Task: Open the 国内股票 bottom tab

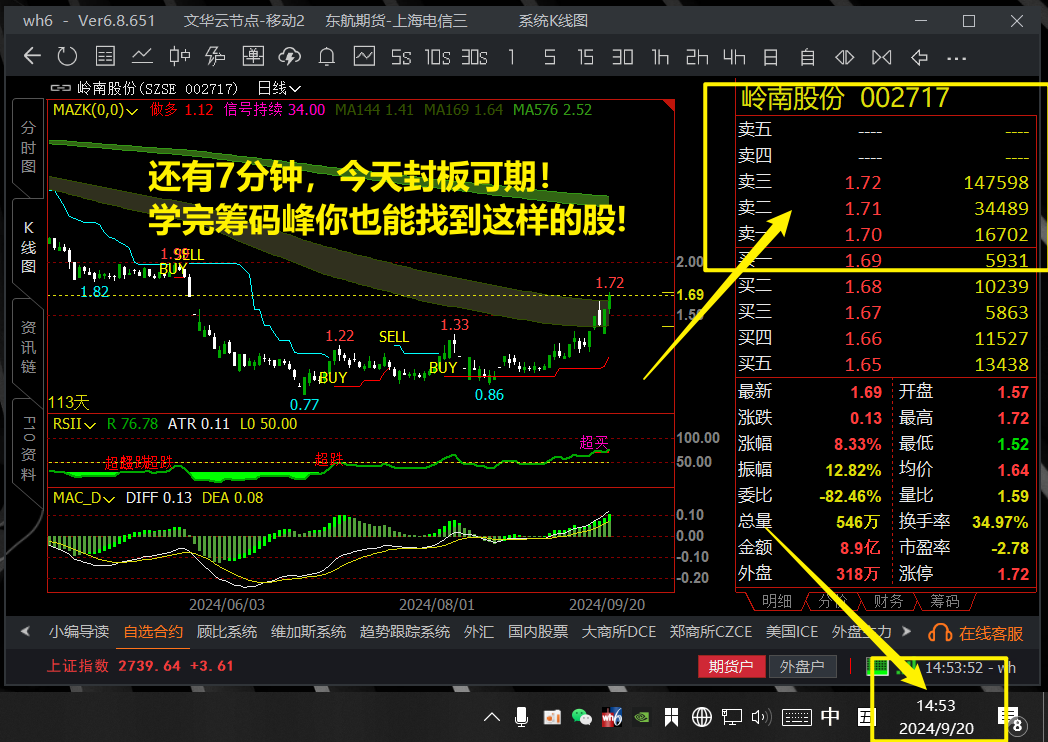Action: [537, 632]
